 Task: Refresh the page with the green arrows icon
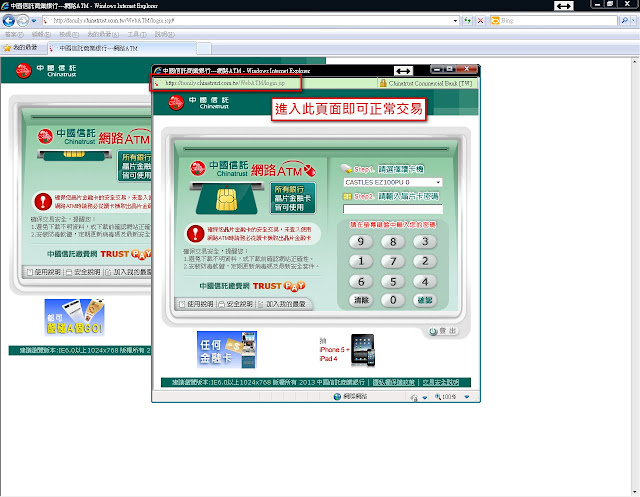tap(468, 20)
